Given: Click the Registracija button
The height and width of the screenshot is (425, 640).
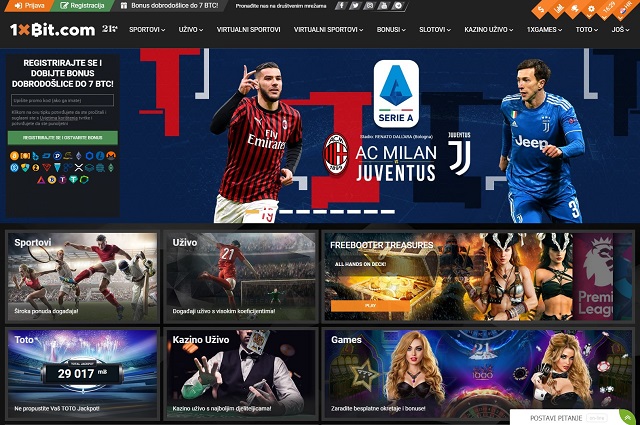Looking at the screenshot, I should [x=82, y=6].
